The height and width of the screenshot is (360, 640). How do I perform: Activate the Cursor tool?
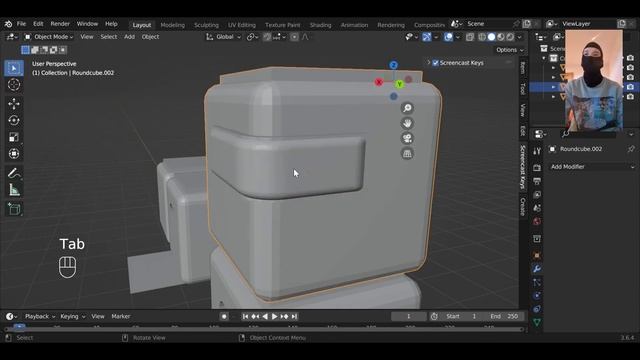pos(14,84)
